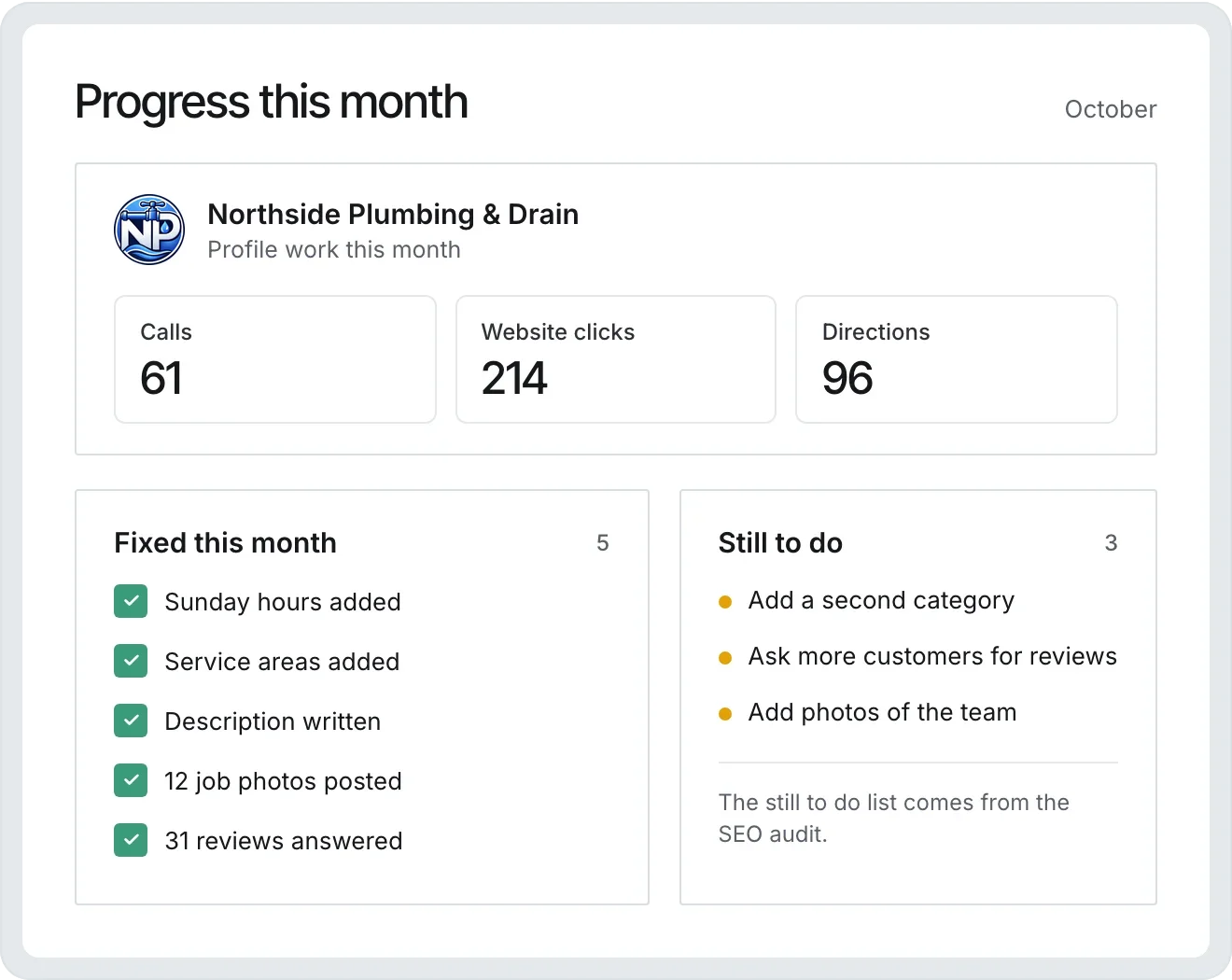Toggle the Service areas added checkbox

tap(131, 661)
